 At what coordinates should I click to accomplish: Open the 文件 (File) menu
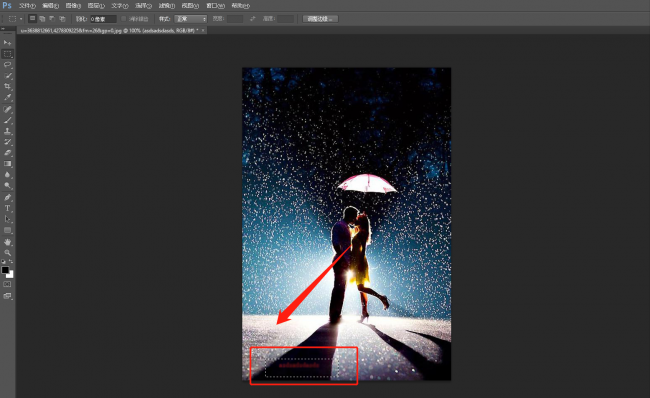click(27, 6)
